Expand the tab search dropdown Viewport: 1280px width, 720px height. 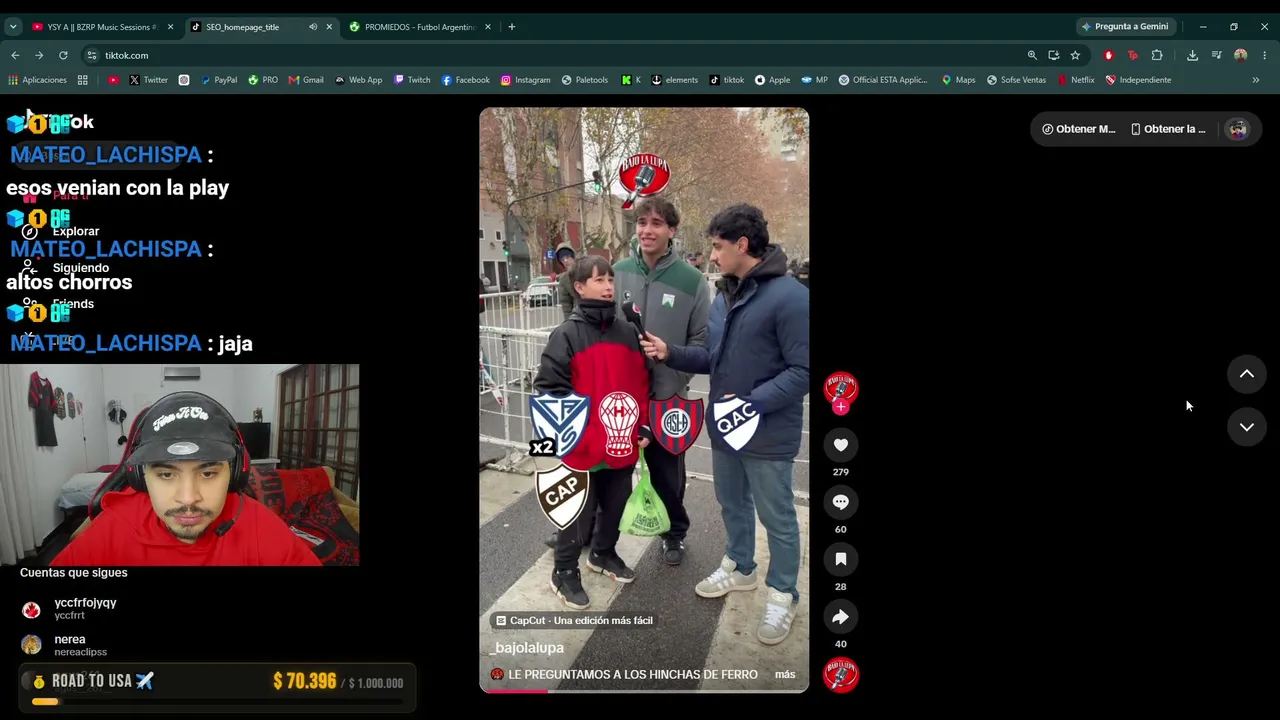coord(13,27)
